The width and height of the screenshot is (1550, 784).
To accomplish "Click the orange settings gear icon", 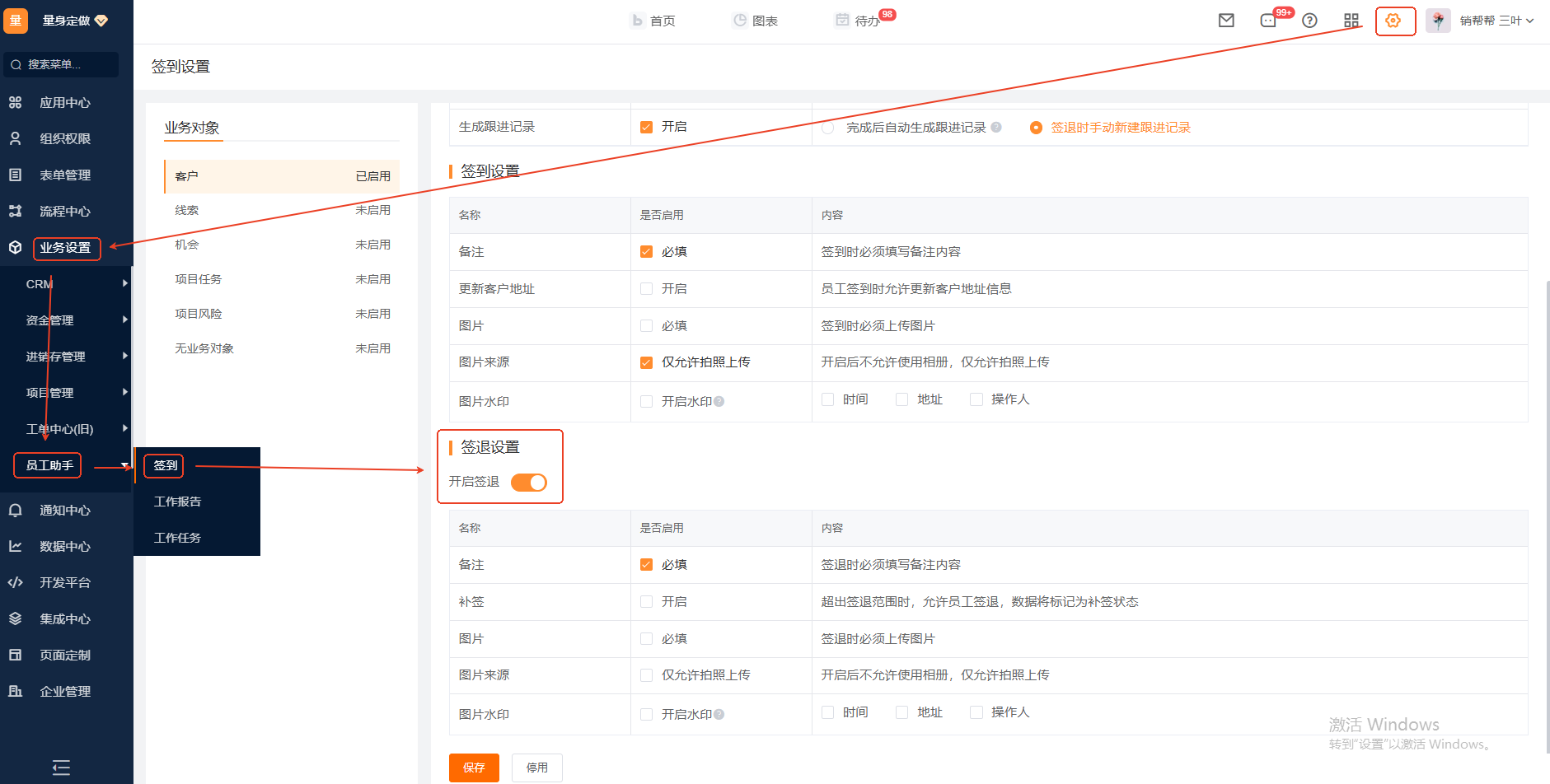I will pyautogui.click(x=1393, y=21).
